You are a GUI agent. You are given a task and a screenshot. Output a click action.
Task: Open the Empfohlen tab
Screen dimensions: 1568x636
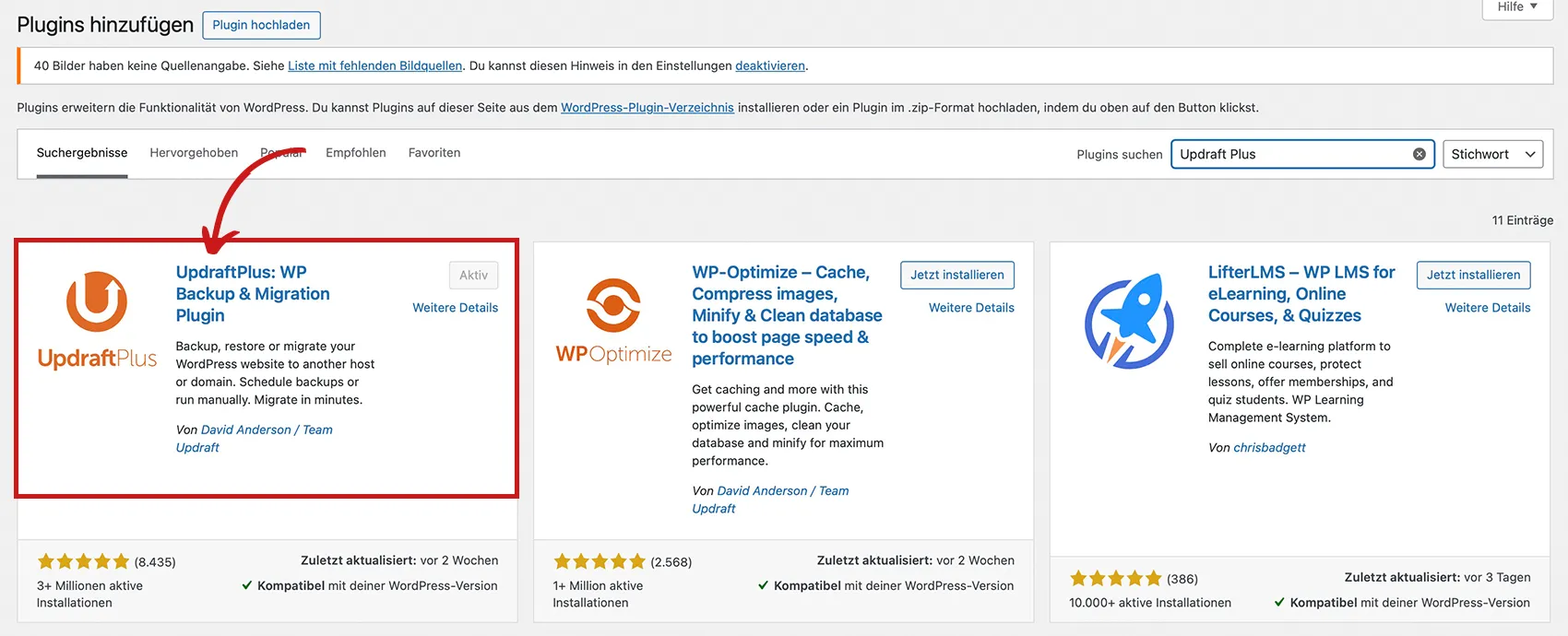click(355, 153)
